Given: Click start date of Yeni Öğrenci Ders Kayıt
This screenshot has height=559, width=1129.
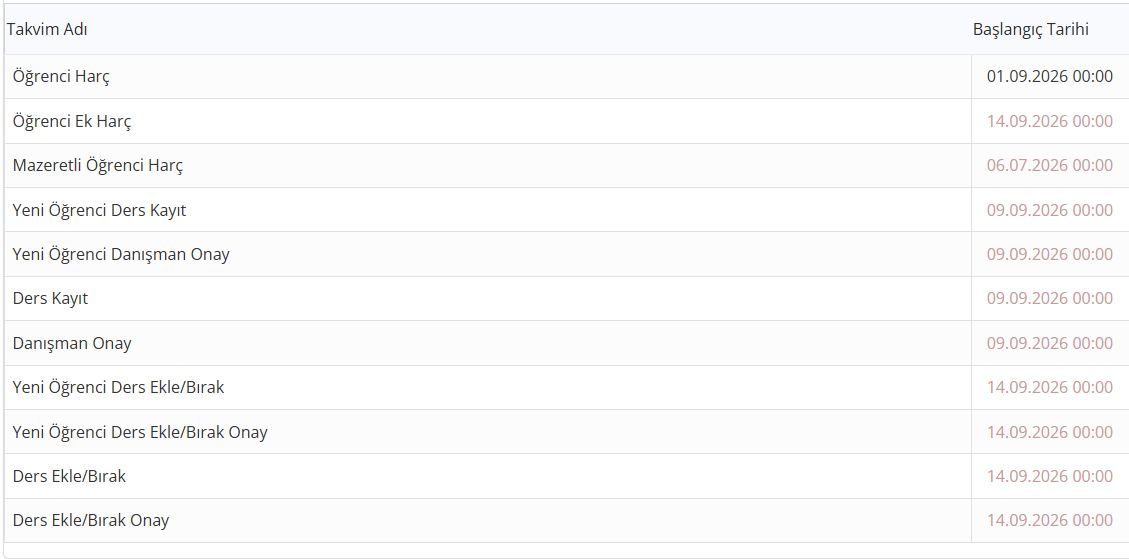Looking at the screenshot, I should pyautogui.click(x=1049, y=210).
